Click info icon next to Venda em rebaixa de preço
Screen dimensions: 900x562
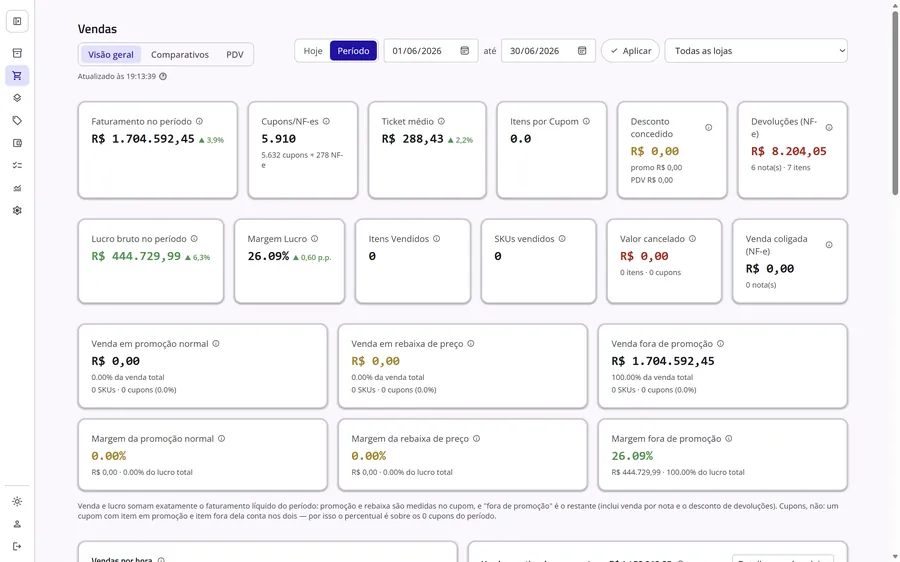click(471, 344)
